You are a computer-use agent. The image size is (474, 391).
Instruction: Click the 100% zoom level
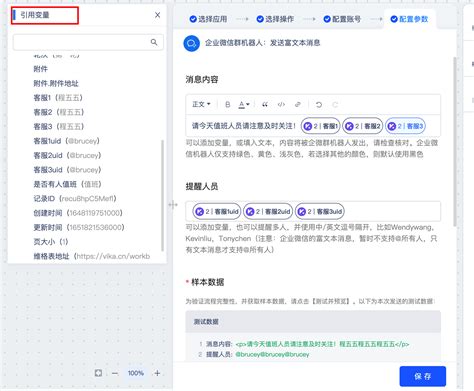136,373
